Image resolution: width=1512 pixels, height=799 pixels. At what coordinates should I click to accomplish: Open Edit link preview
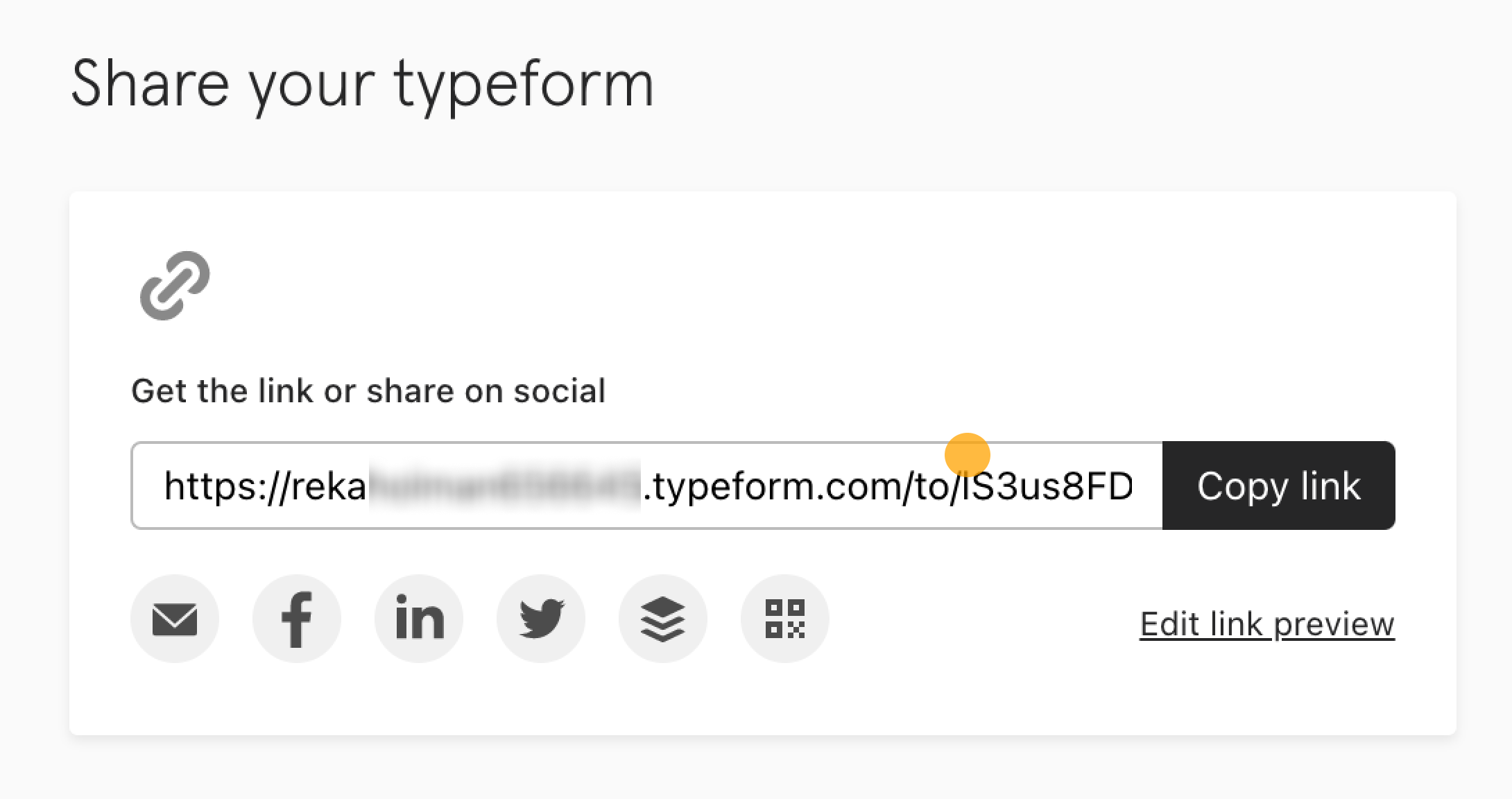[x=1267, y=624]
